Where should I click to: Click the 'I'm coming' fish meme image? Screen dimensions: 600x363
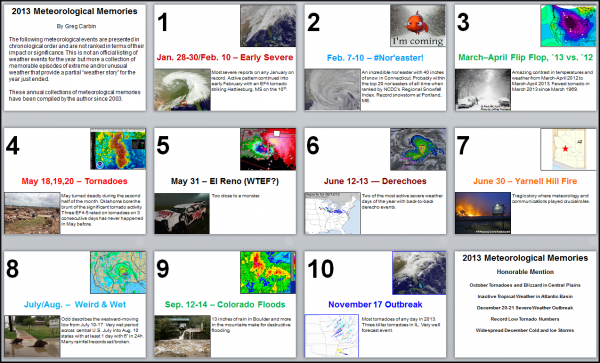click(x=418, y=26)
